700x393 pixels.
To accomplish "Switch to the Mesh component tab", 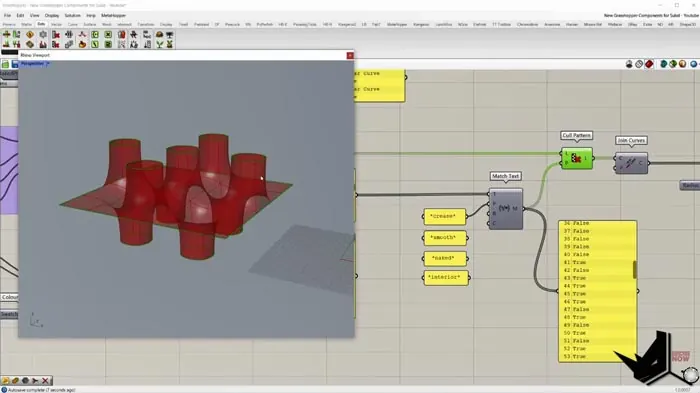I will (x=107, y=24).
